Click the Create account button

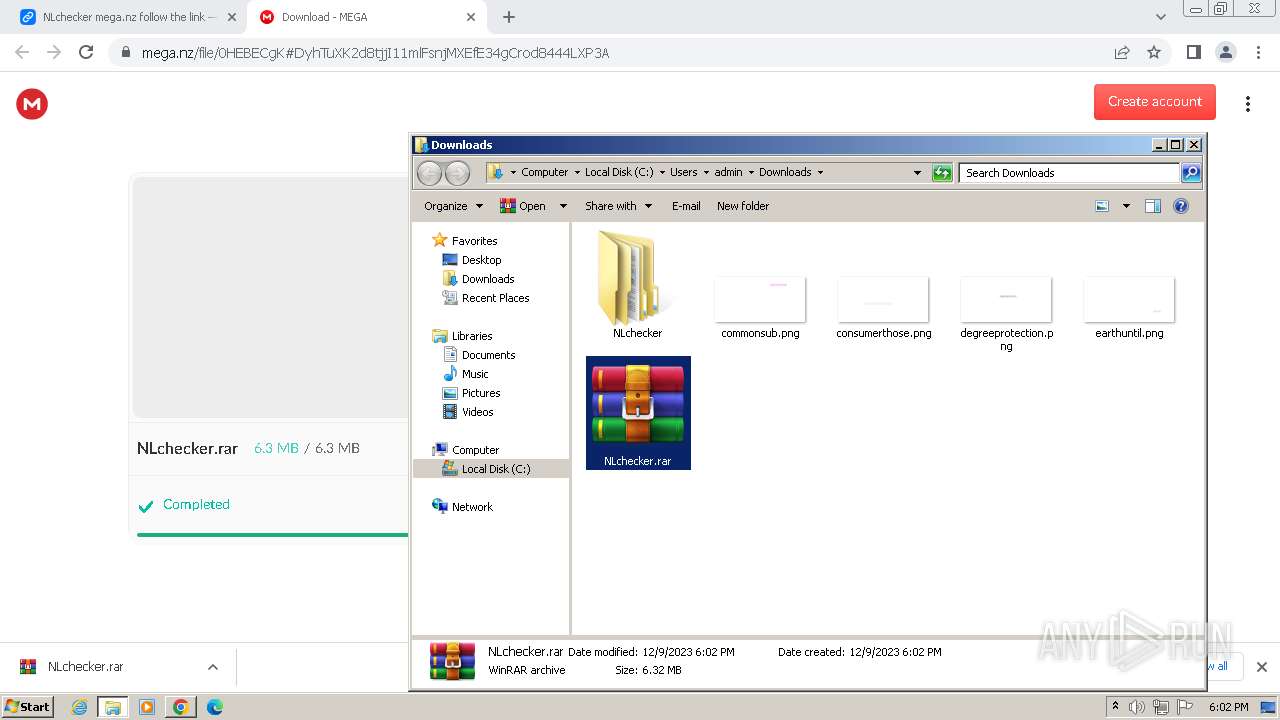tap(1154, 101)
